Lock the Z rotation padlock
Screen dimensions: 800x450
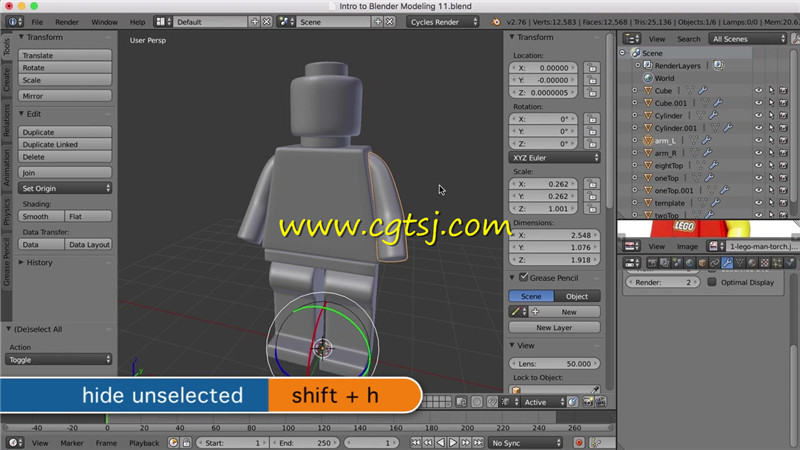click(x=592, y=144)
